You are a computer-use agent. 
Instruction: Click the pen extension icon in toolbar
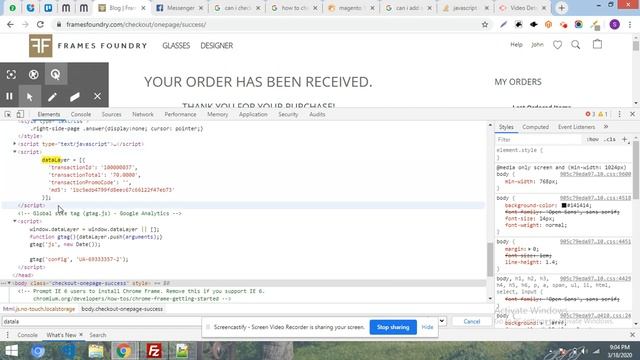(503, 24)
